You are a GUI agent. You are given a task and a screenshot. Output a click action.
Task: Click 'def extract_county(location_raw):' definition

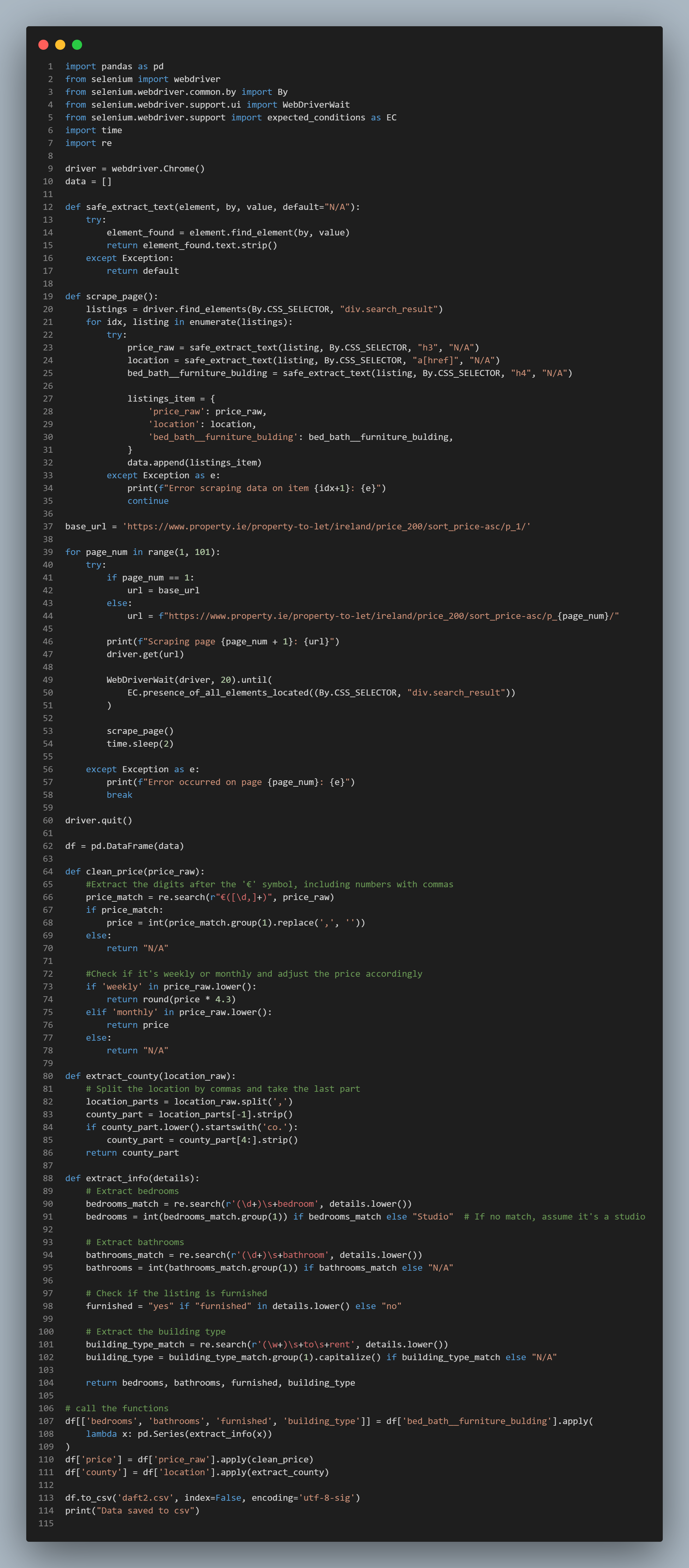coord(150,1076)
